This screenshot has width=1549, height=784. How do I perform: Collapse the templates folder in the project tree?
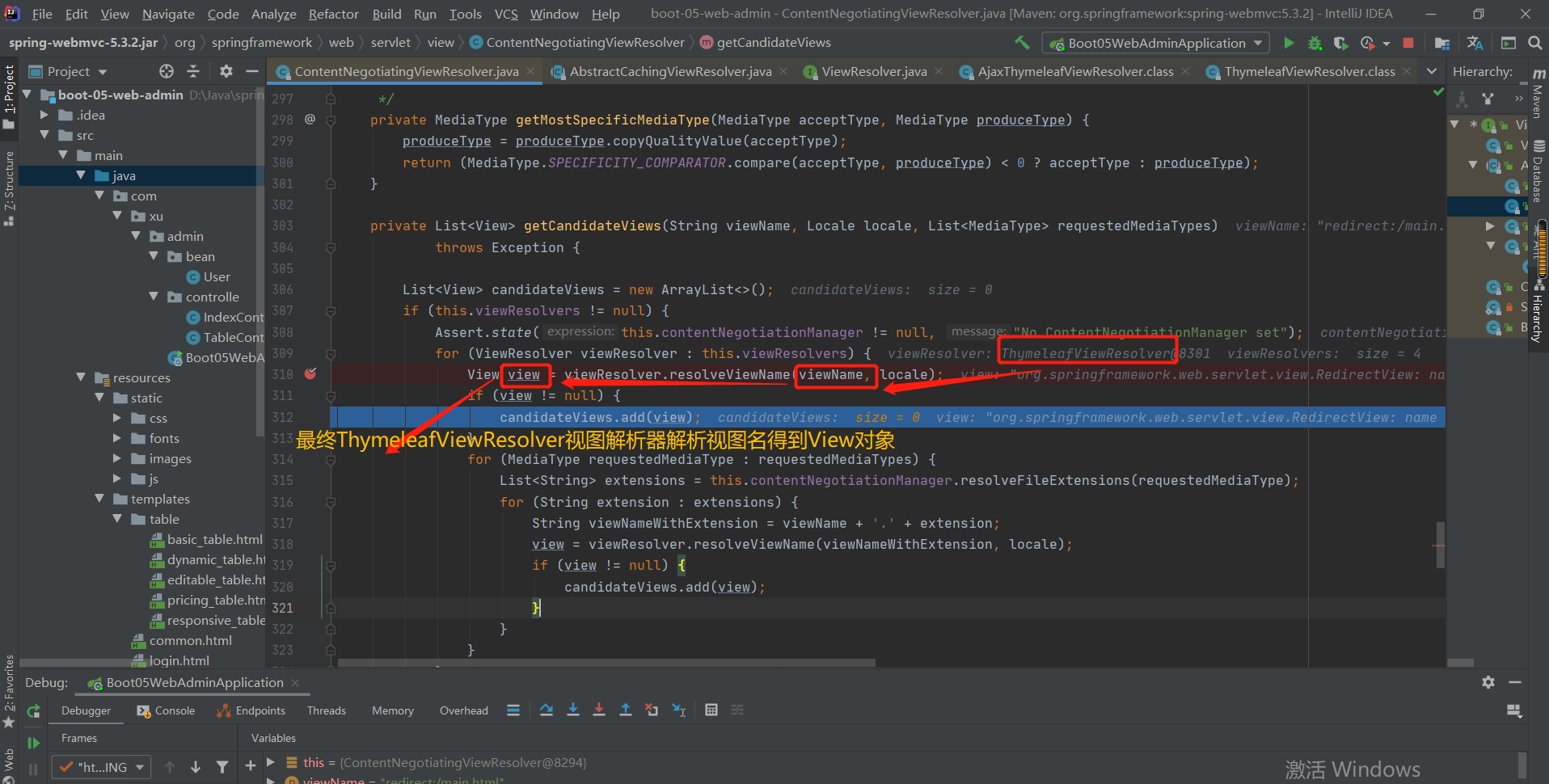point(100,499)
